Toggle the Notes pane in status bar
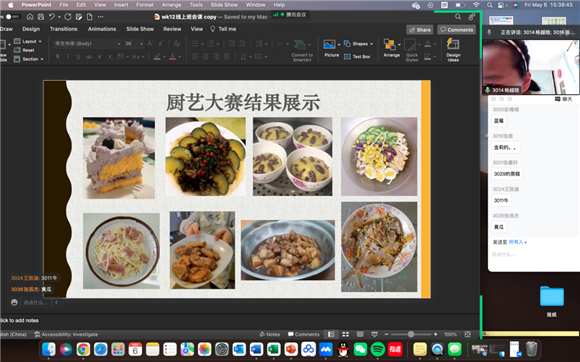This screenshot has width=580, height=362. coord(270,334)
